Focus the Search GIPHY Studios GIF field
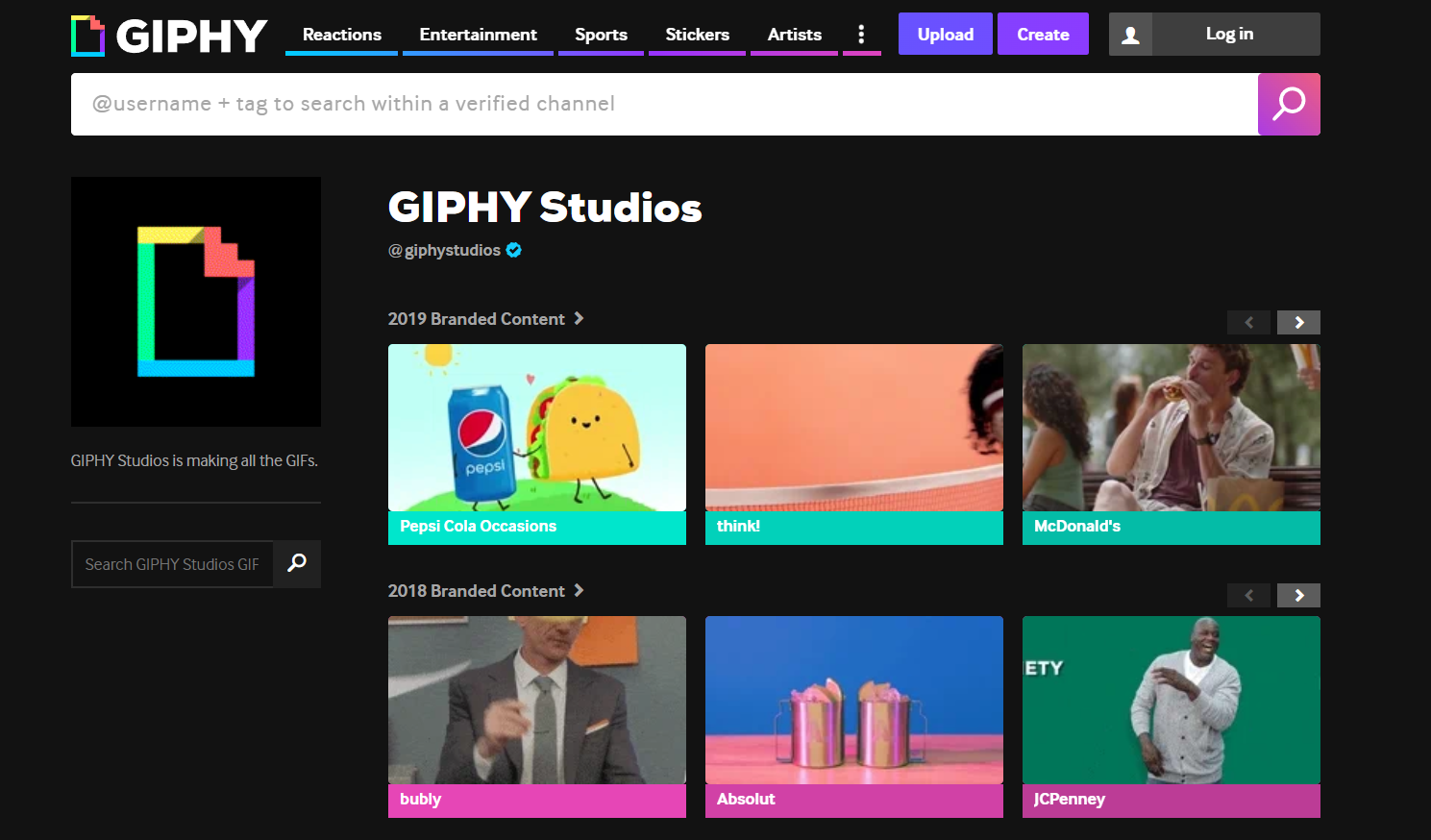 pos(172,564)
